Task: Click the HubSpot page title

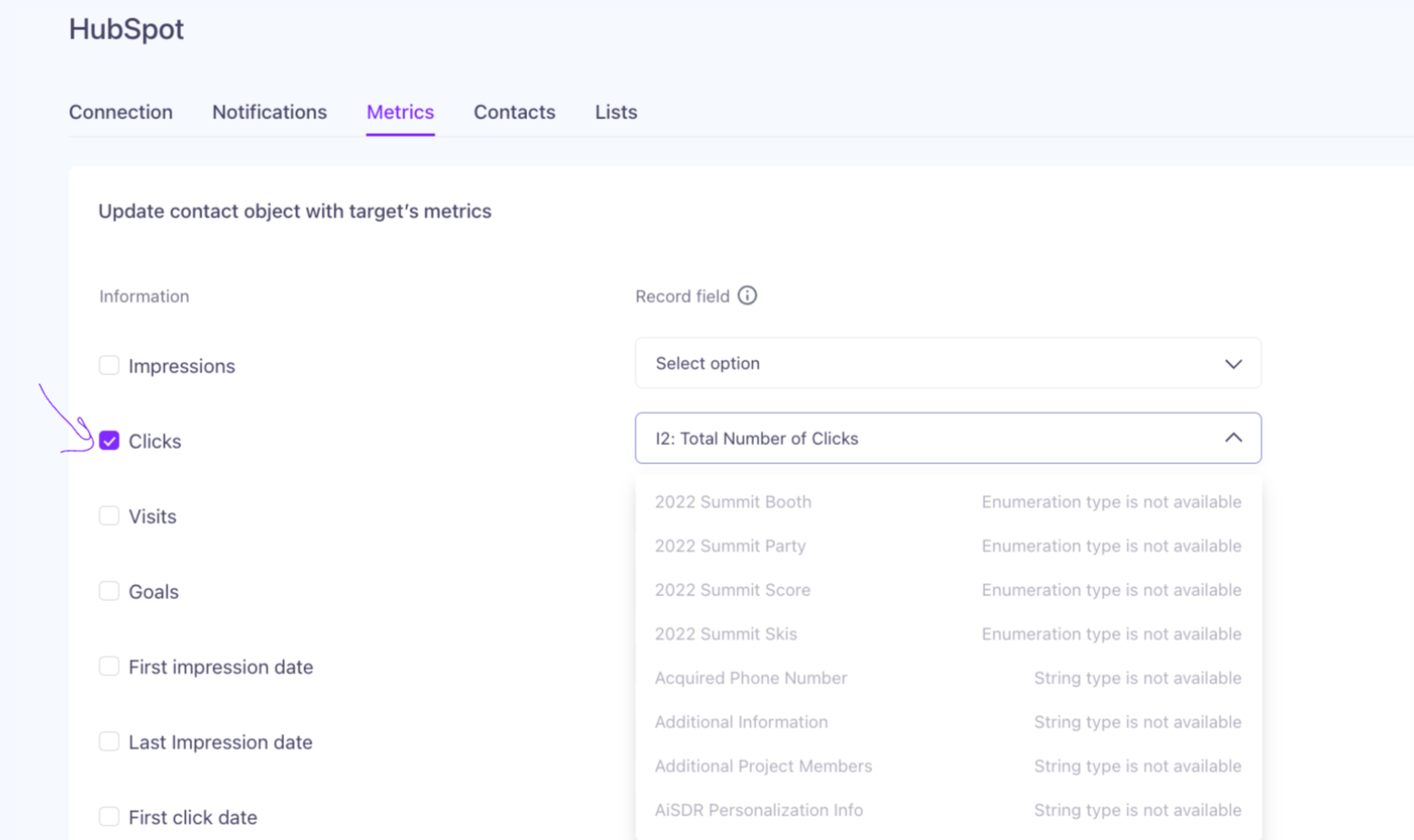Action: (127, 29)
